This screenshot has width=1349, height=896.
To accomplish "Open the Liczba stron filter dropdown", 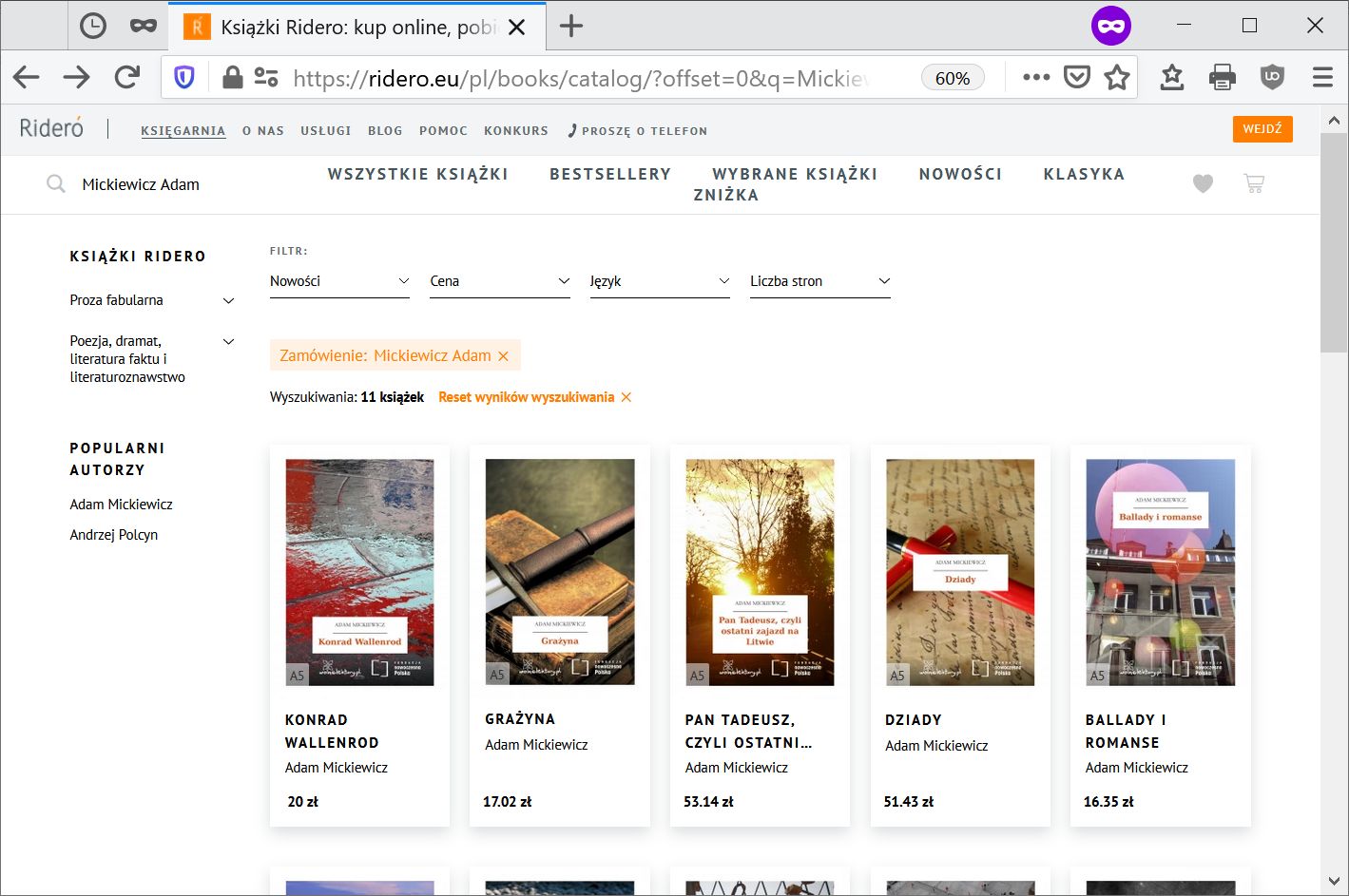I will pyautogui.click(x=820, y=281).
